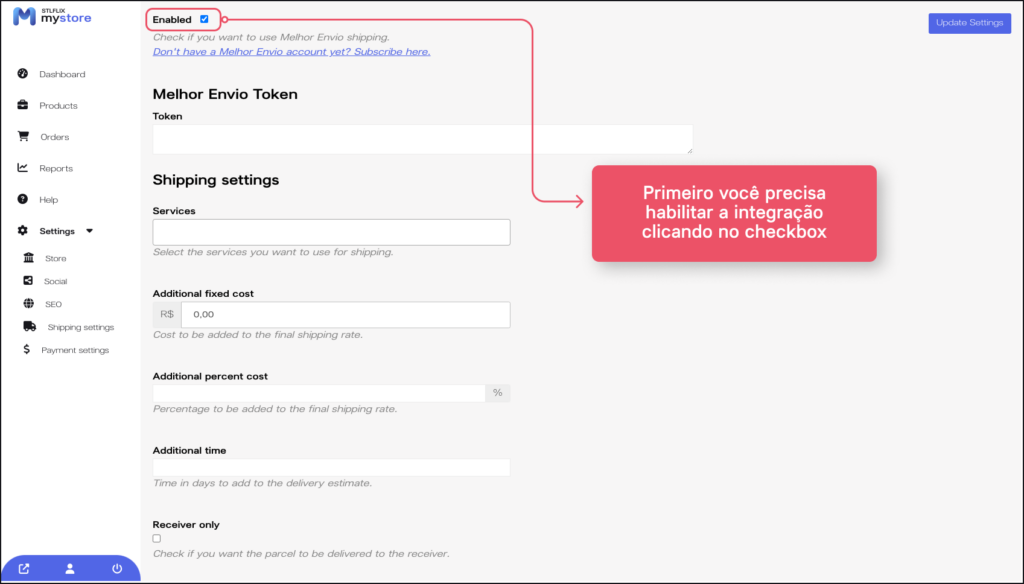Screen dimensions: 1024x584
Task: Click the Reports chart icon
Action: pos(23,168)
